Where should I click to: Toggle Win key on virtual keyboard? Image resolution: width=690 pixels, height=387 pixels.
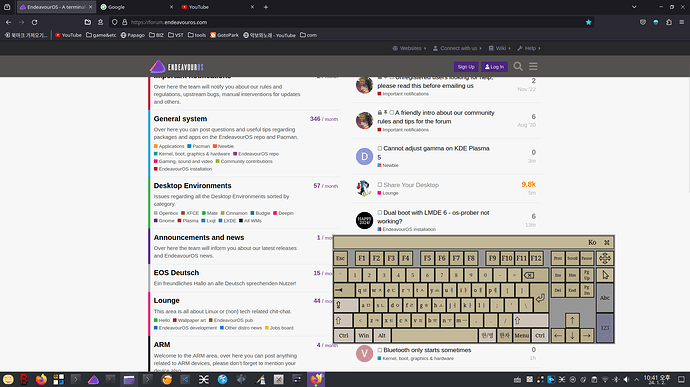tap(363, 335)
